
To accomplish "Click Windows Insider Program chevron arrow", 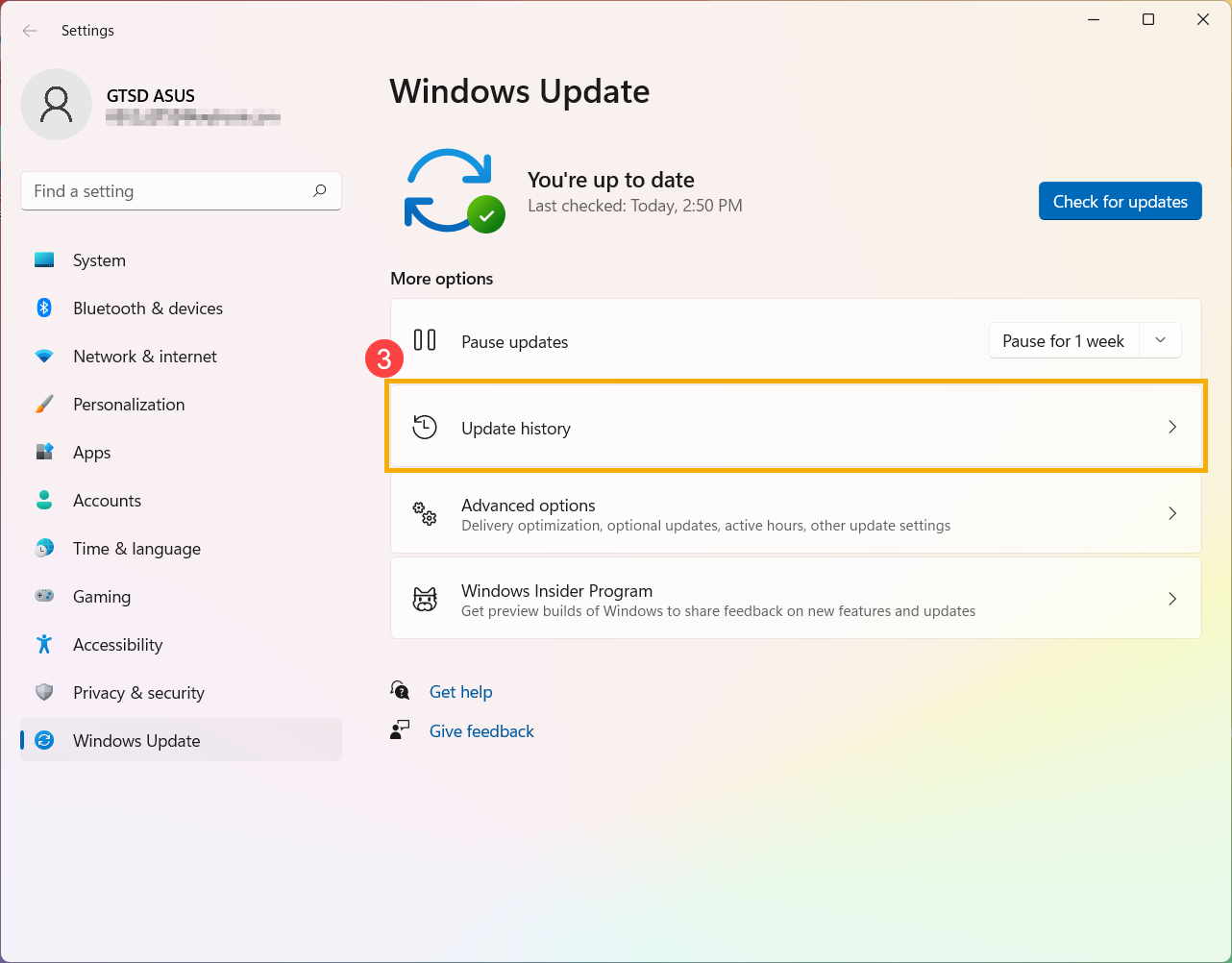I will coord(1172,599).
